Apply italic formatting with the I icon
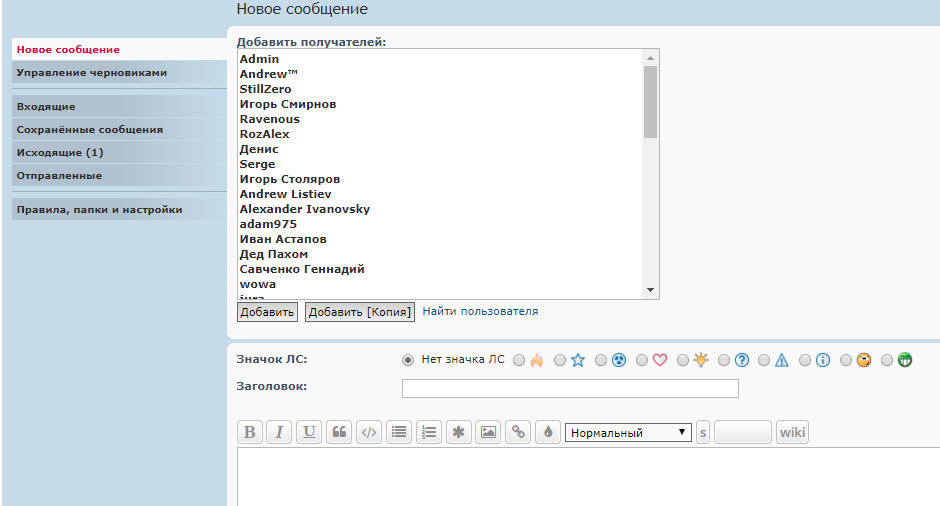 [280, 432]
